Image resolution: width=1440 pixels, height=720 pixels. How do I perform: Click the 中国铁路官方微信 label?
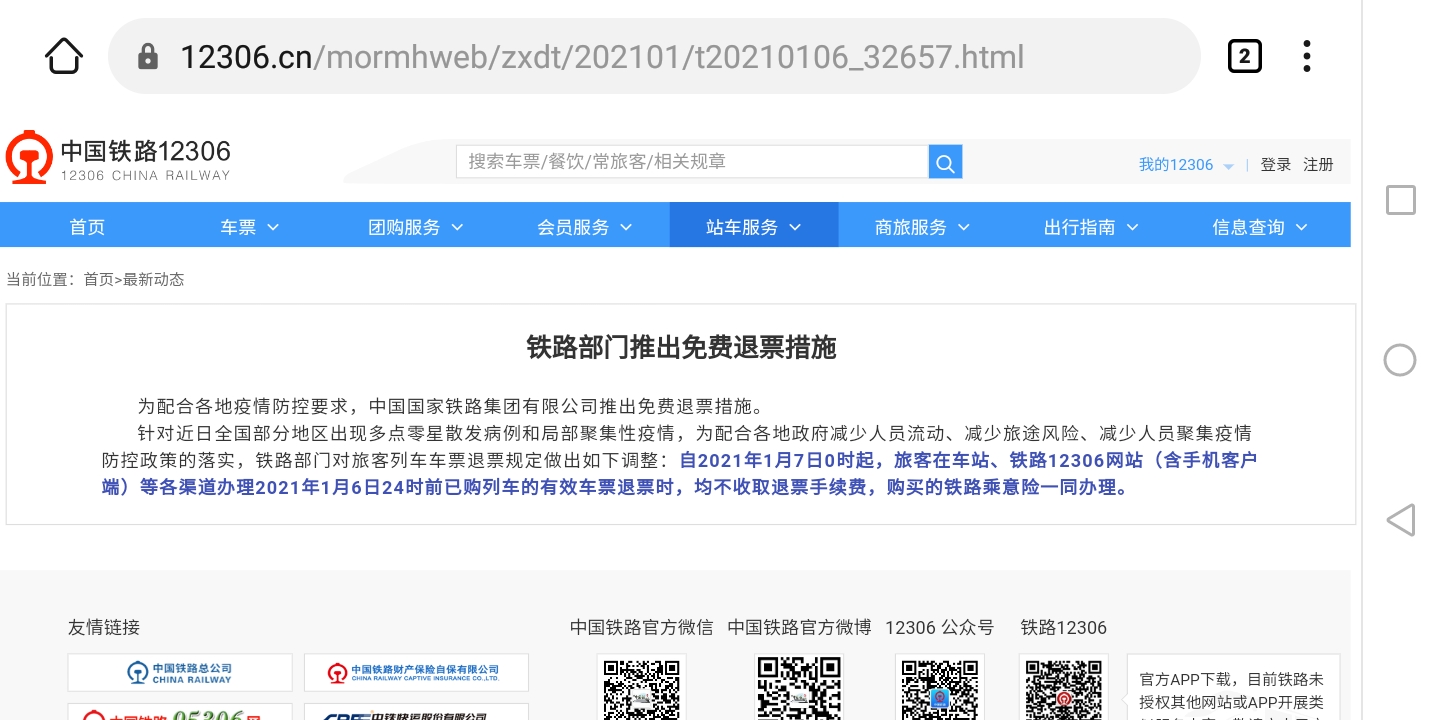click(x=642, y=628)
